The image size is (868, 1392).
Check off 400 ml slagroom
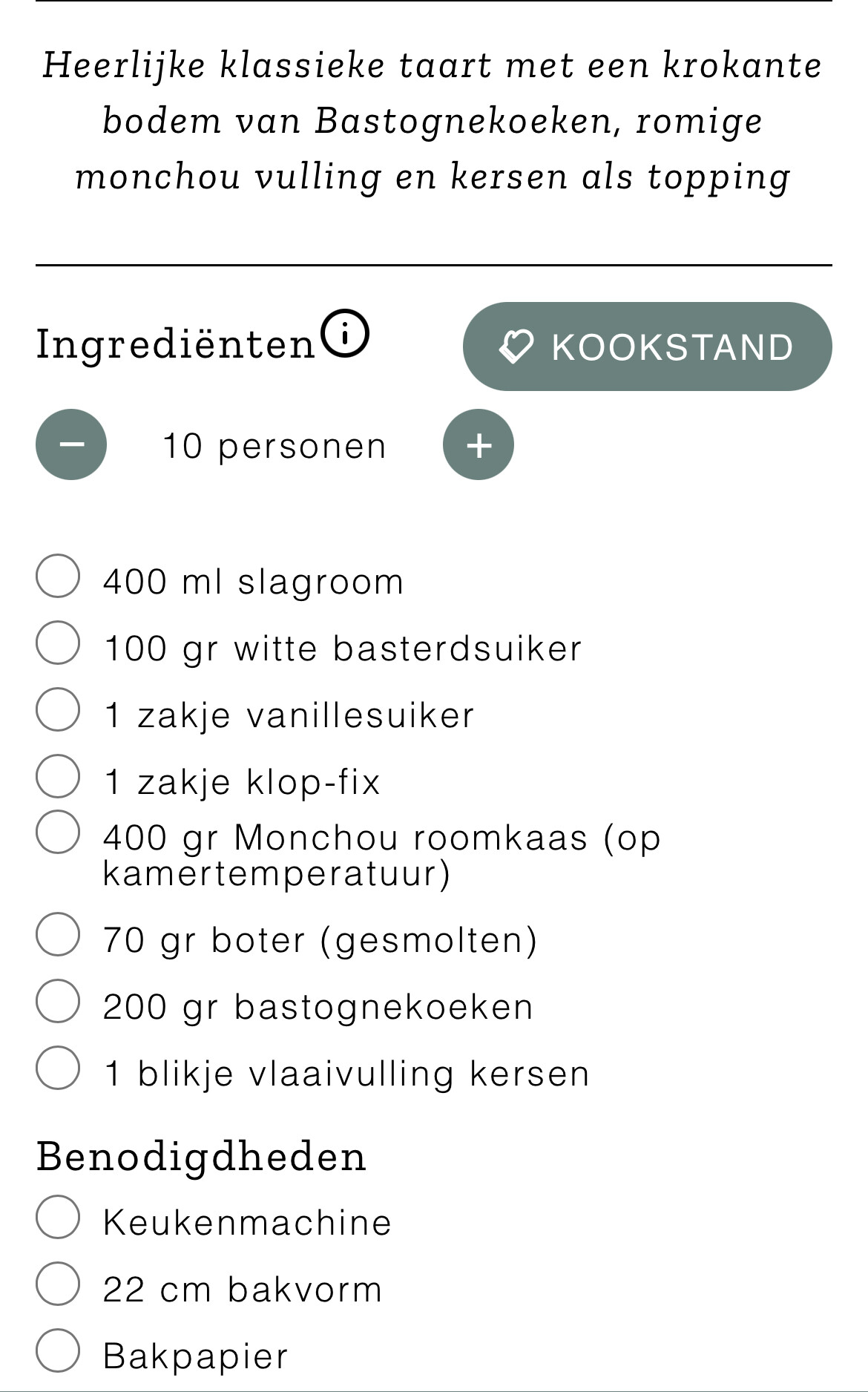pos(58,576)
